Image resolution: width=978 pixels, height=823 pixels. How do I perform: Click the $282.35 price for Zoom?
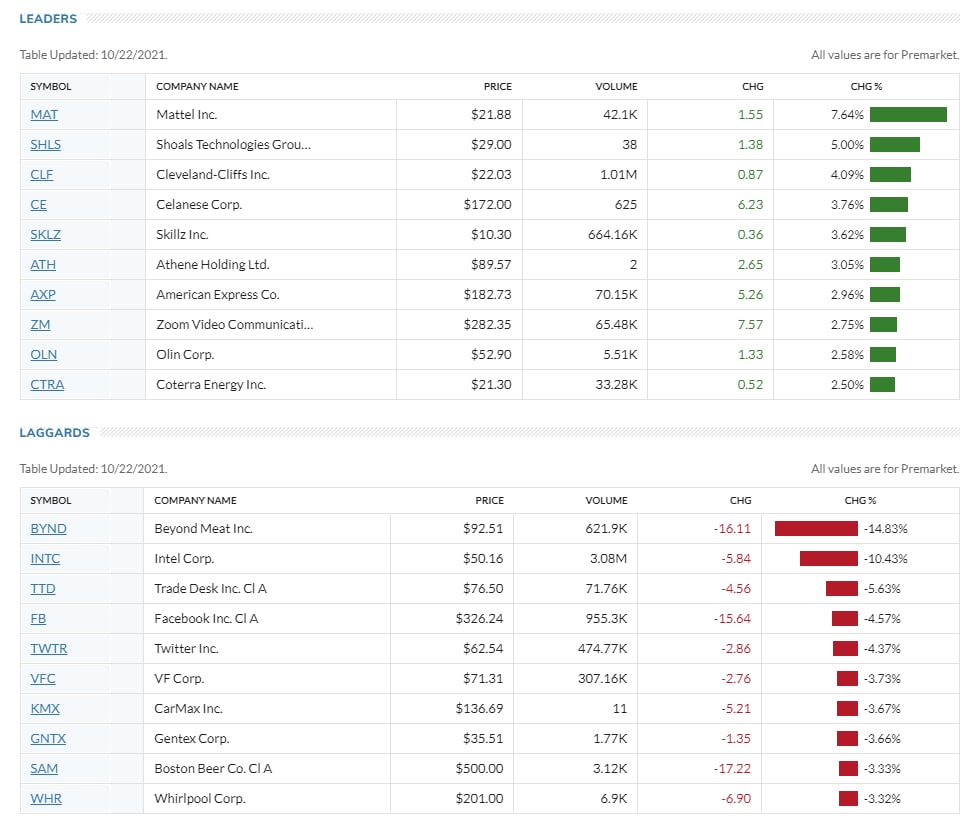[x=487, y=324]
